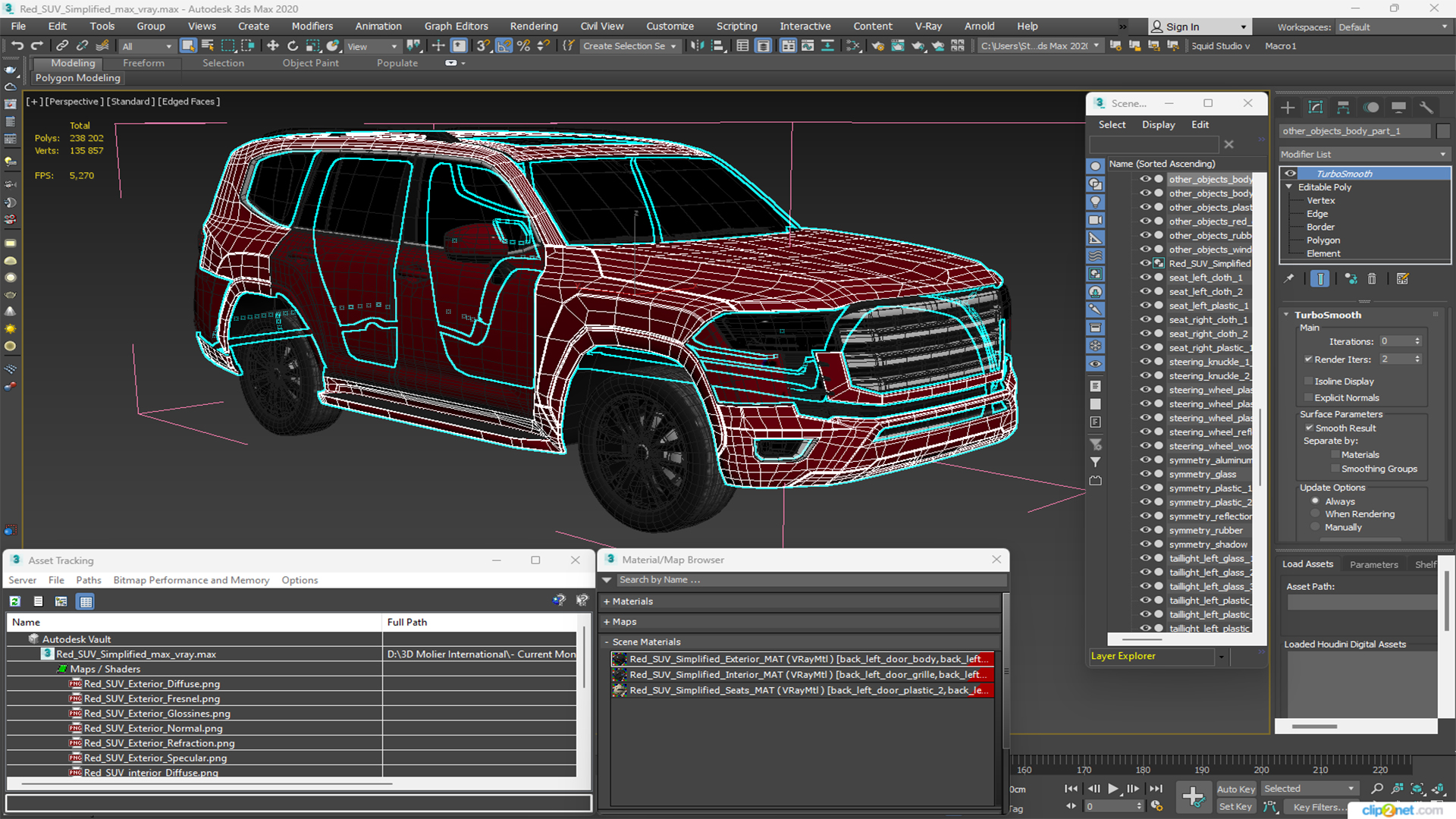Check Separate by Materials checkbox

coord(1335,455)
